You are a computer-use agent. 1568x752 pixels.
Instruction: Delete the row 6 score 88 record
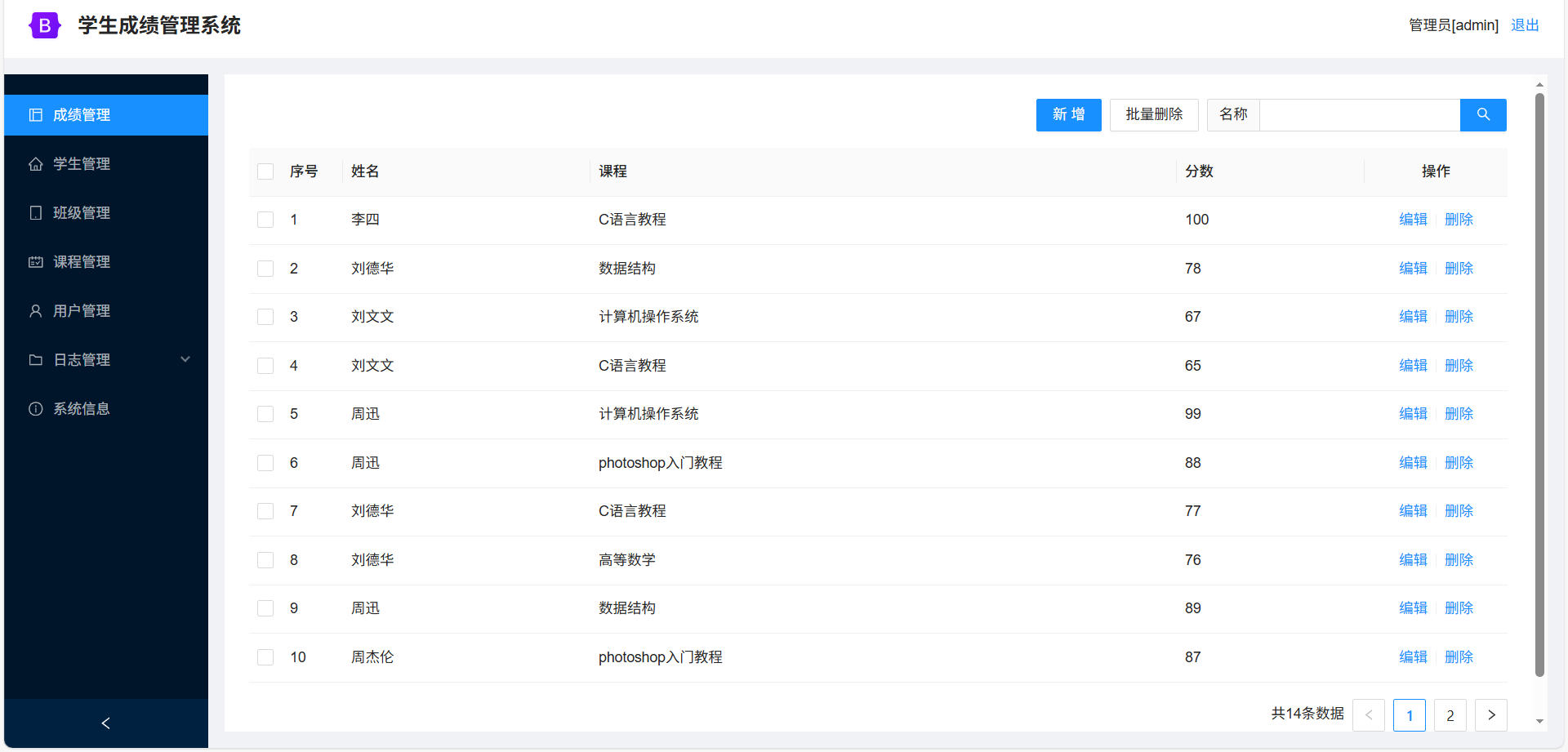click(x=1459, y=463)
